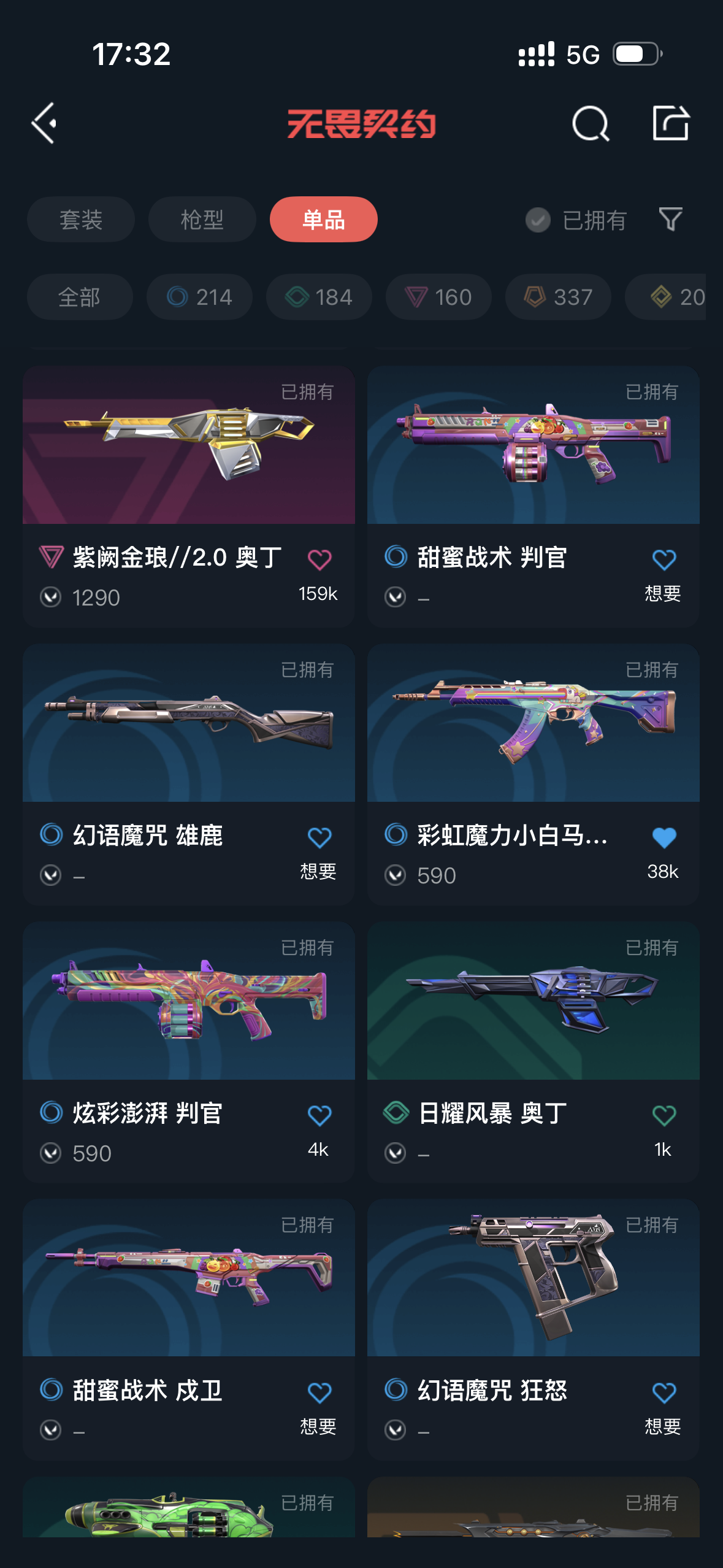Image resolution: width=723 pixels, height=1568 pixels.
Task: Open the filter funnel icon
Action: pos(670,219)
